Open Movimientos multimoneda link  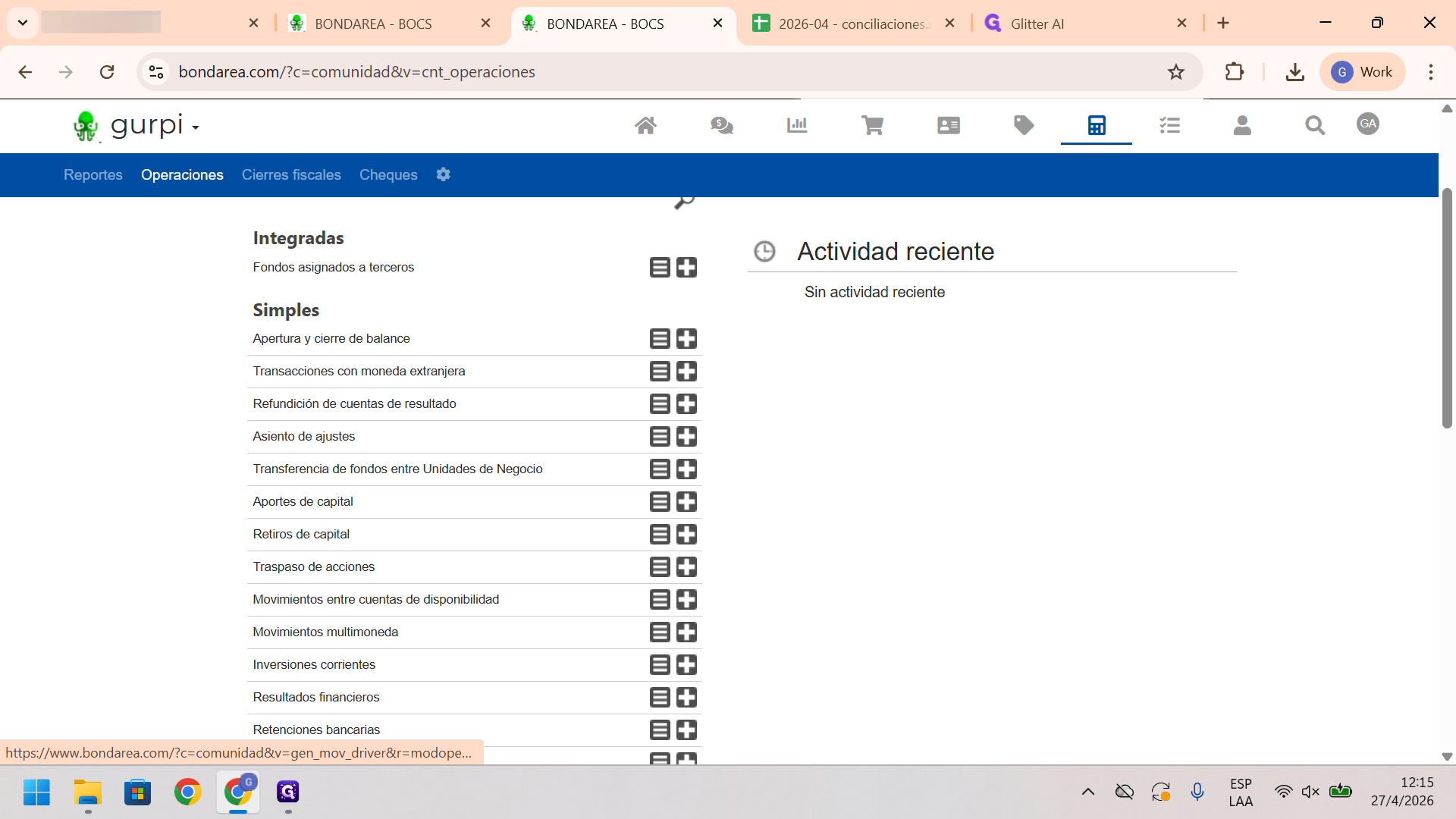325,632
